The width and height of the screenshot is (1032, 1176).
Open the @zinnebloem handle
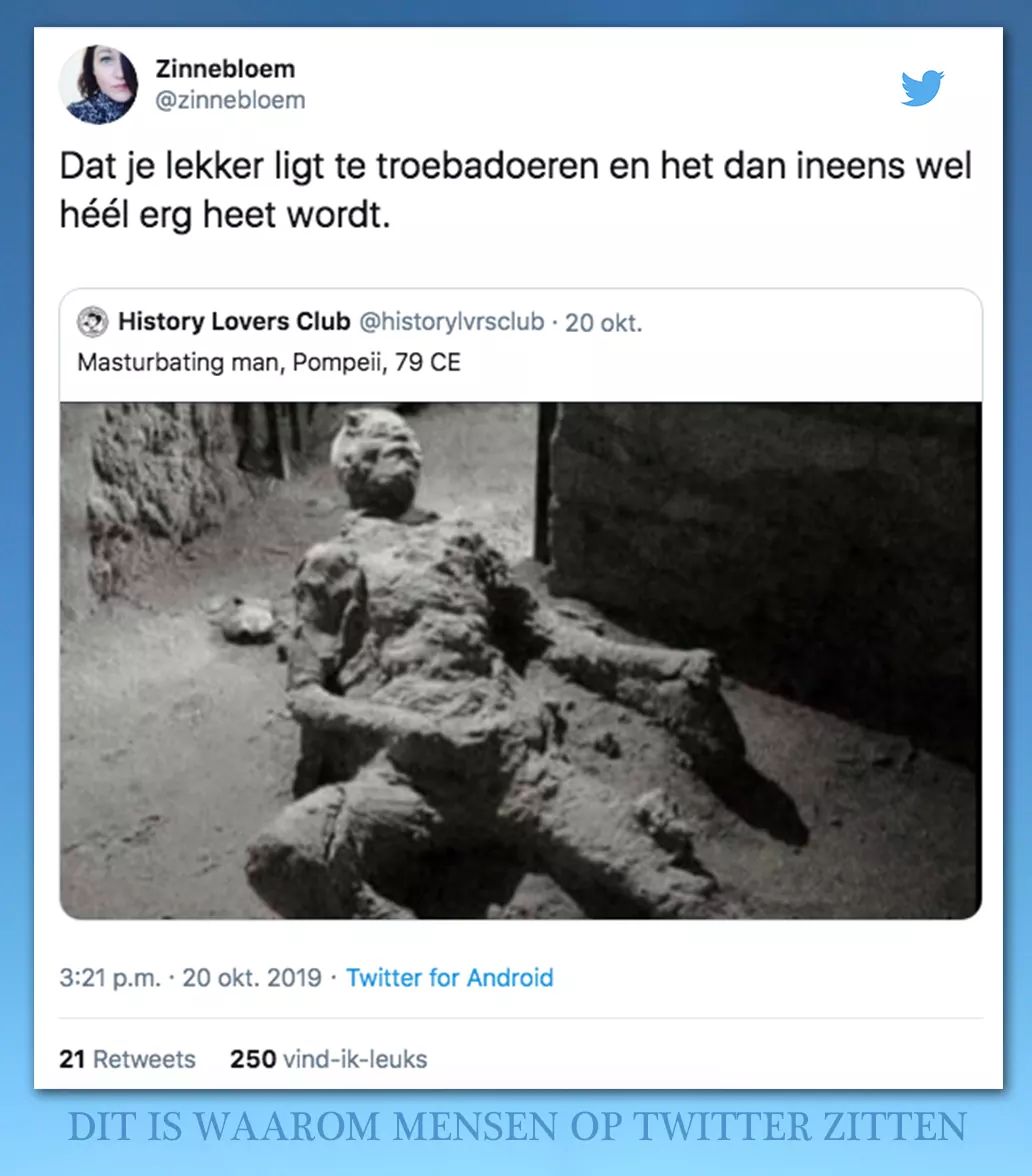[230, 100]
